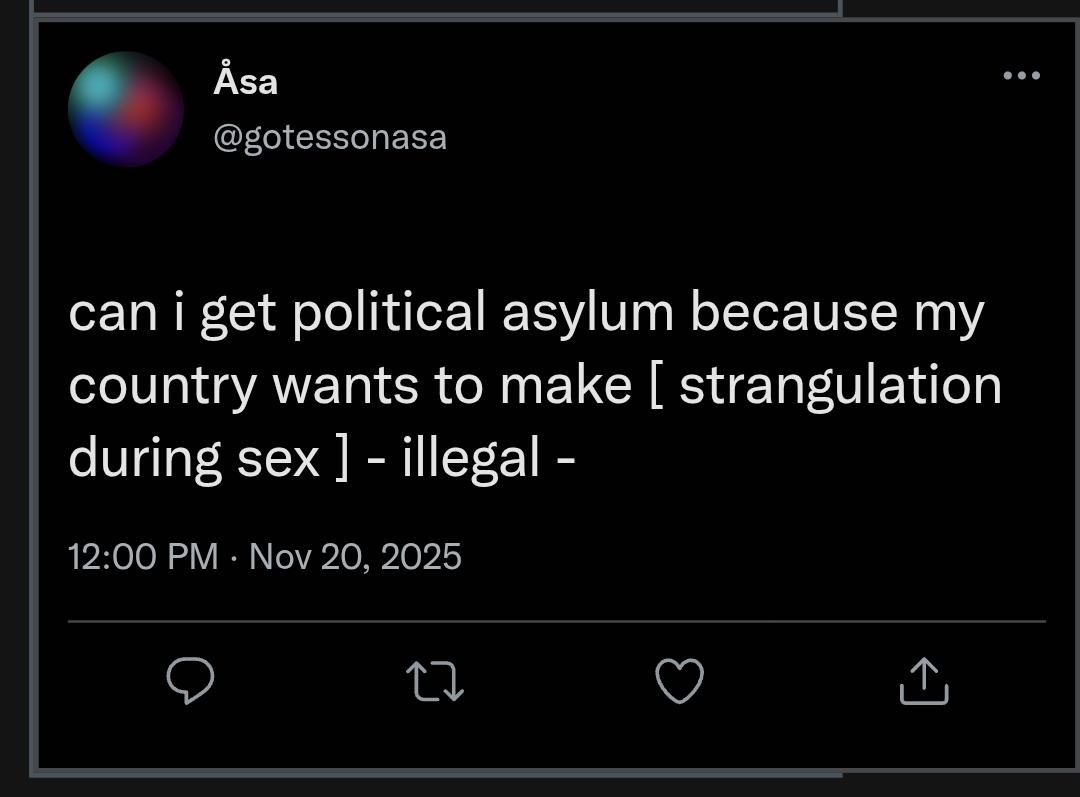Click the word "illegal" in the tweet

471,458
